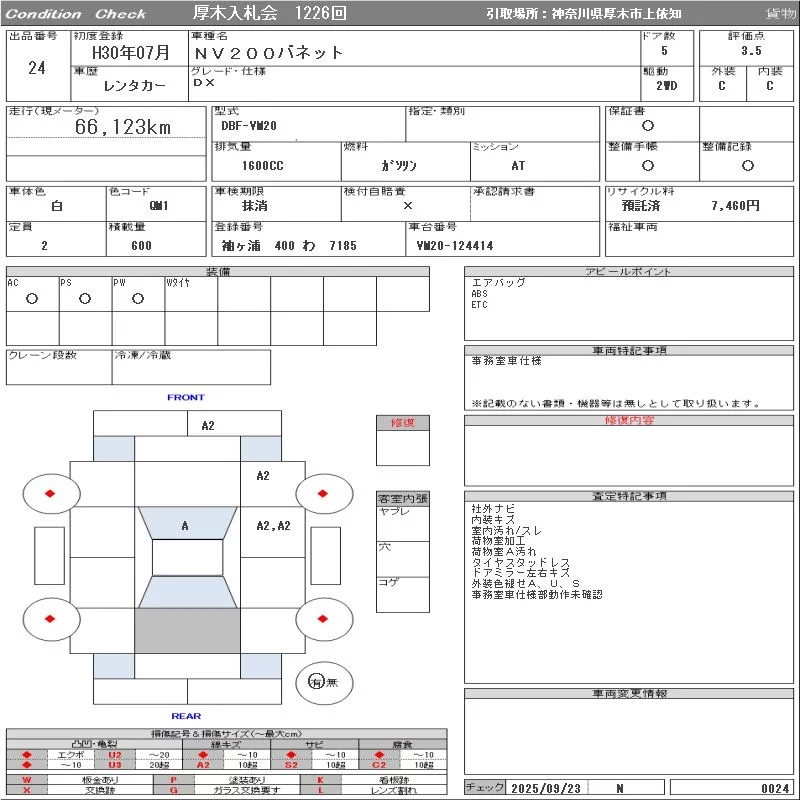Click the red U2 symbol in damage legend

[114, 754]
